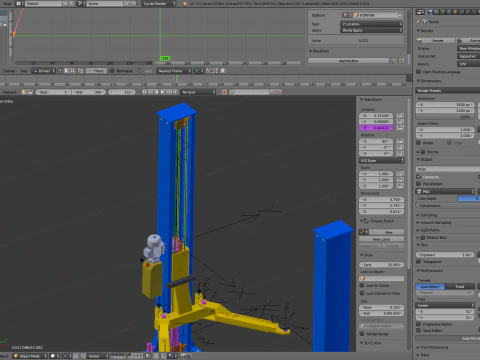Click the viewport shading sphere icon
Image resolution: width=480 pixels, height=360 pixels.
(x=54, y=356)
